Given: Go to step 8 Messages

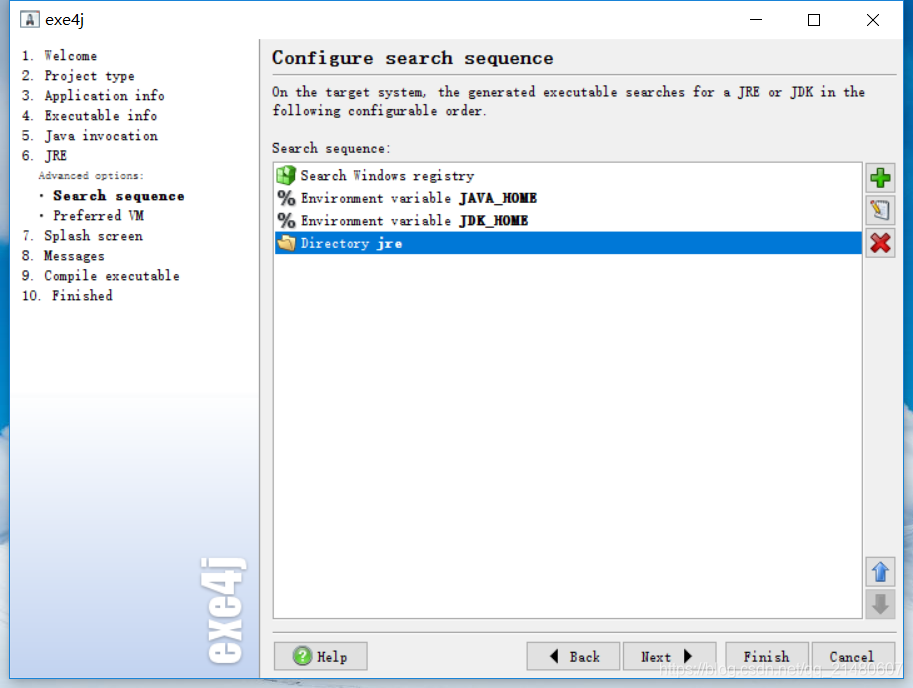Looking at the screenshot, I should [x=63, y=256].
